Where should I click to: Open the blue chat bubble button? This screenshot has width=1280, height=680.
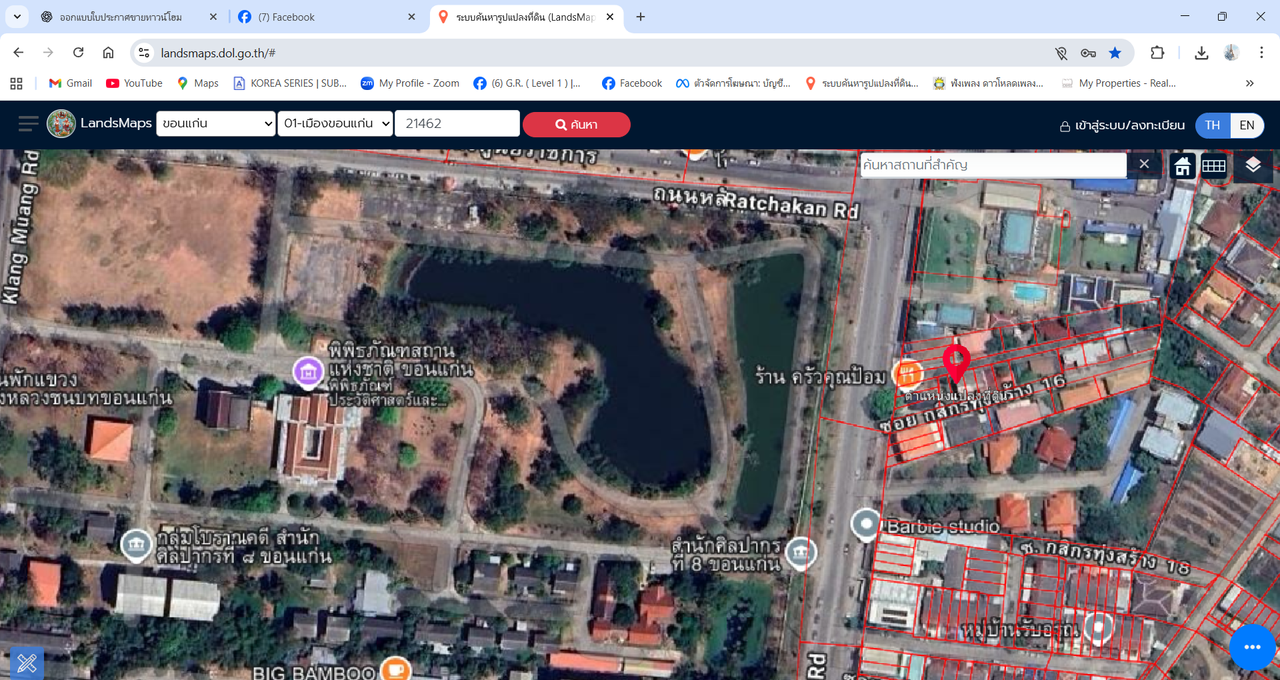click(1252, 648)
